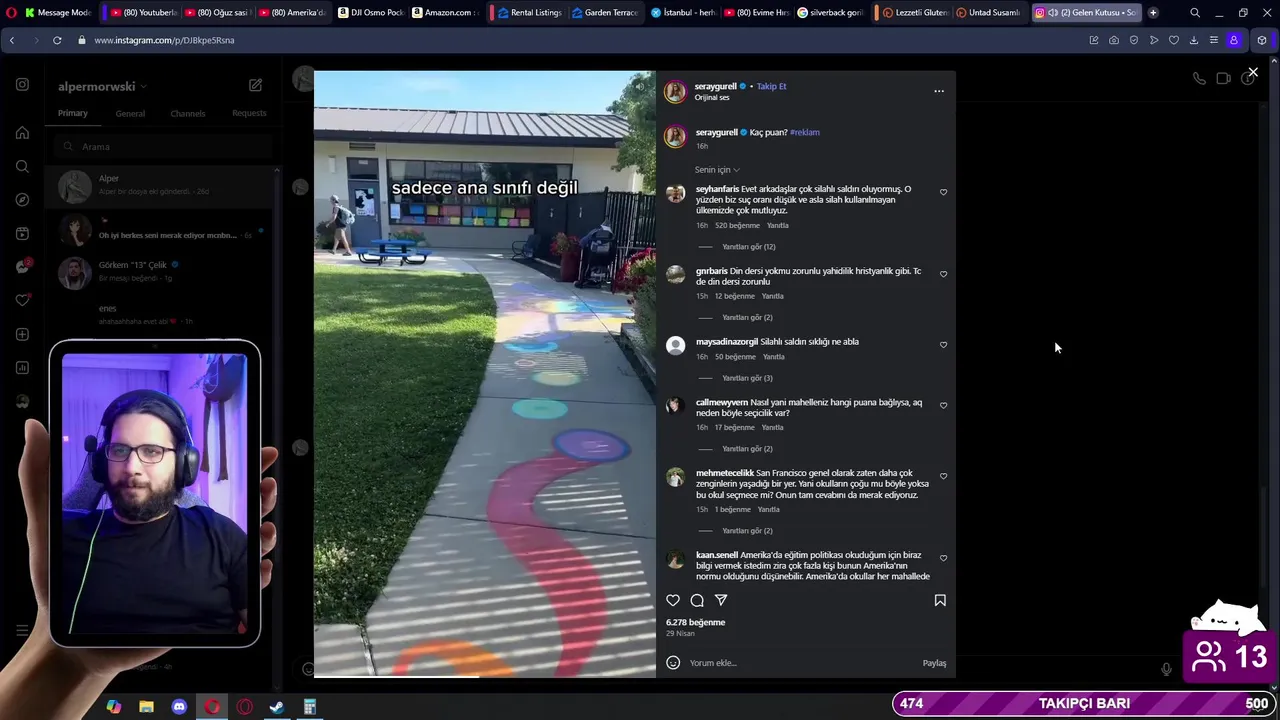The width and height of the screenshot is (1280, 720).
Task: Go back with browser back arrow
Action: 11,40
